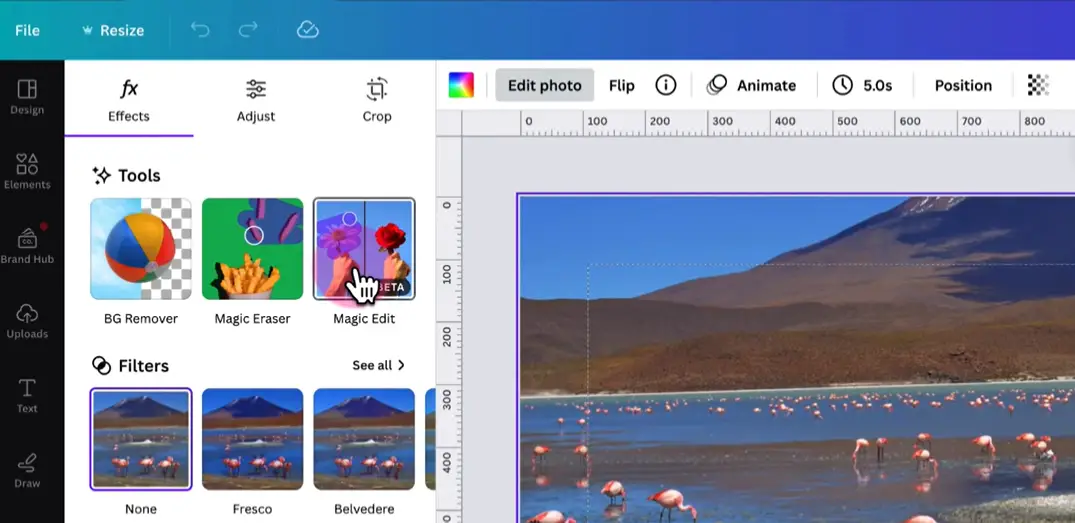The image size is (1075, 523).
Task: Open the Uploads sidebar panel
Action: [27, 321]
